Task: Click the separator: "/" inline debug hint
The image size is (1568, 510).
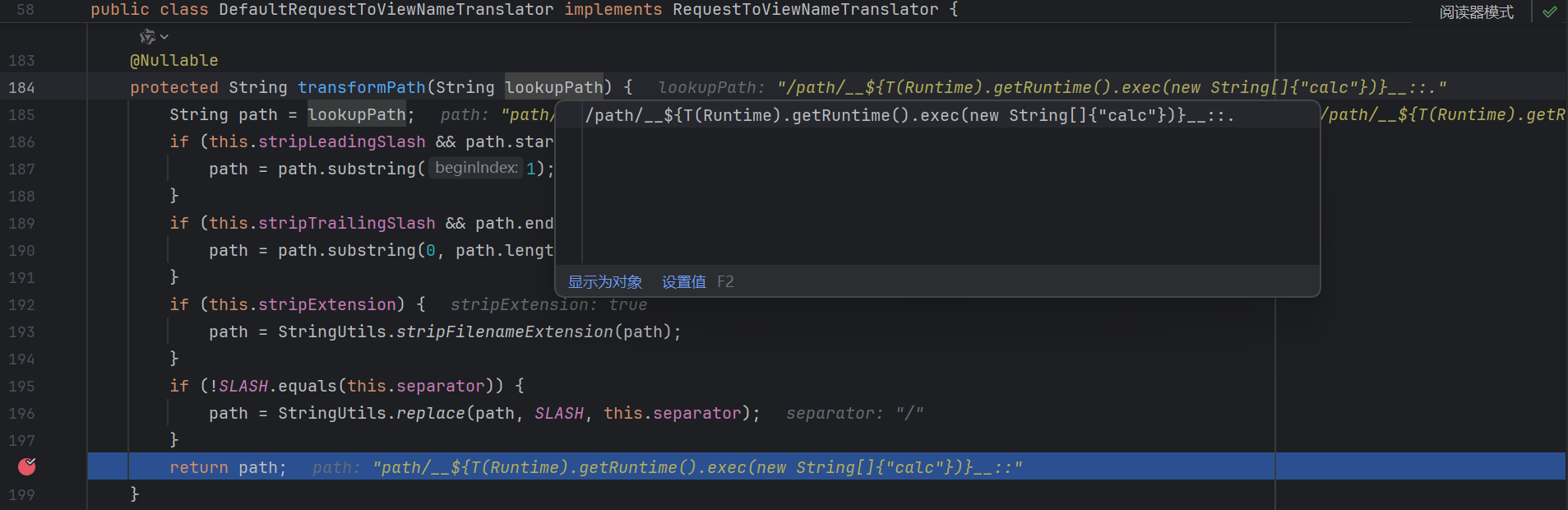Action: click(x=854, y=413)
